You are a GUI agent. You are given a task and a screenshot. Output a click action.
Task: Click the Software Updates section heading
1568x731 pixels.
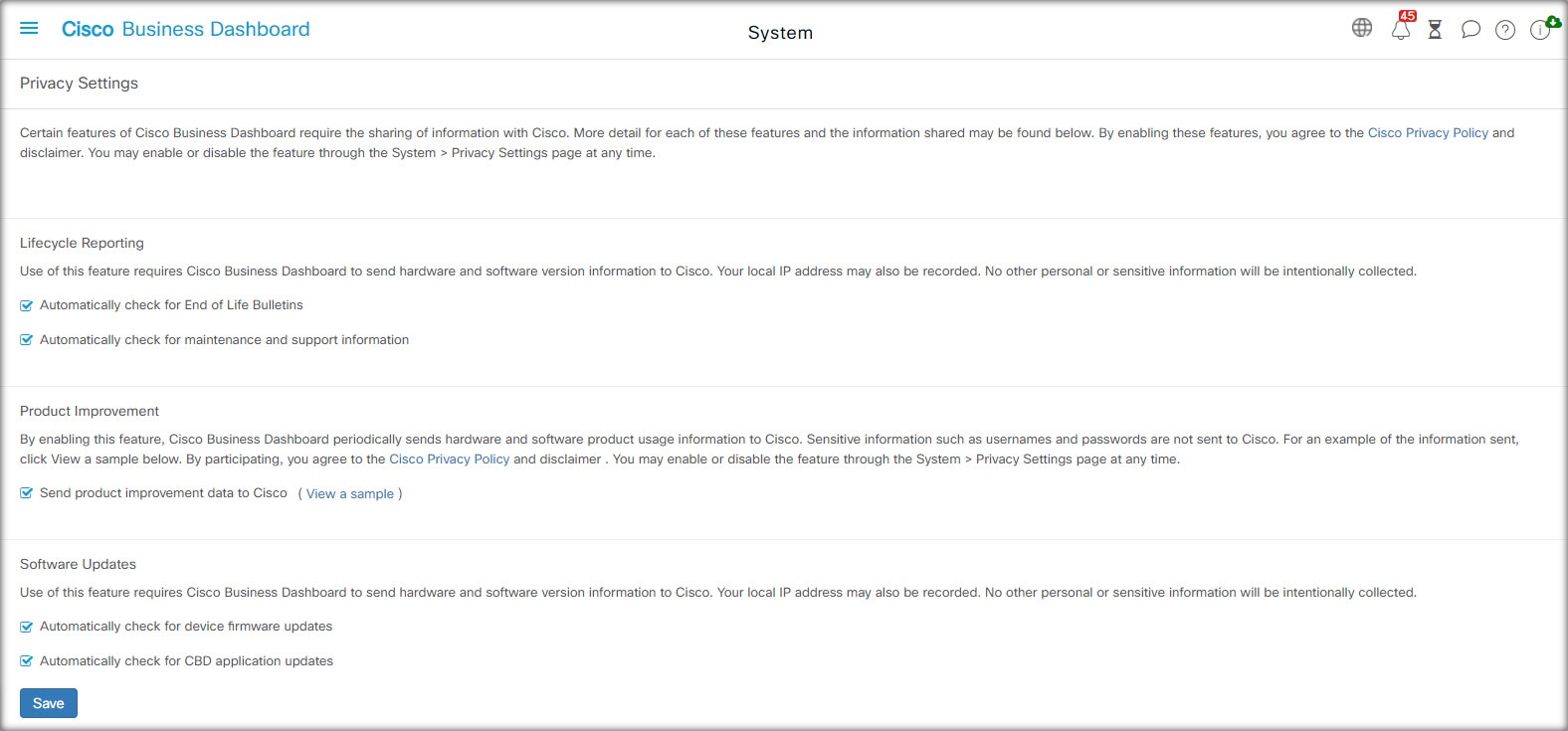tap(78, 564)
